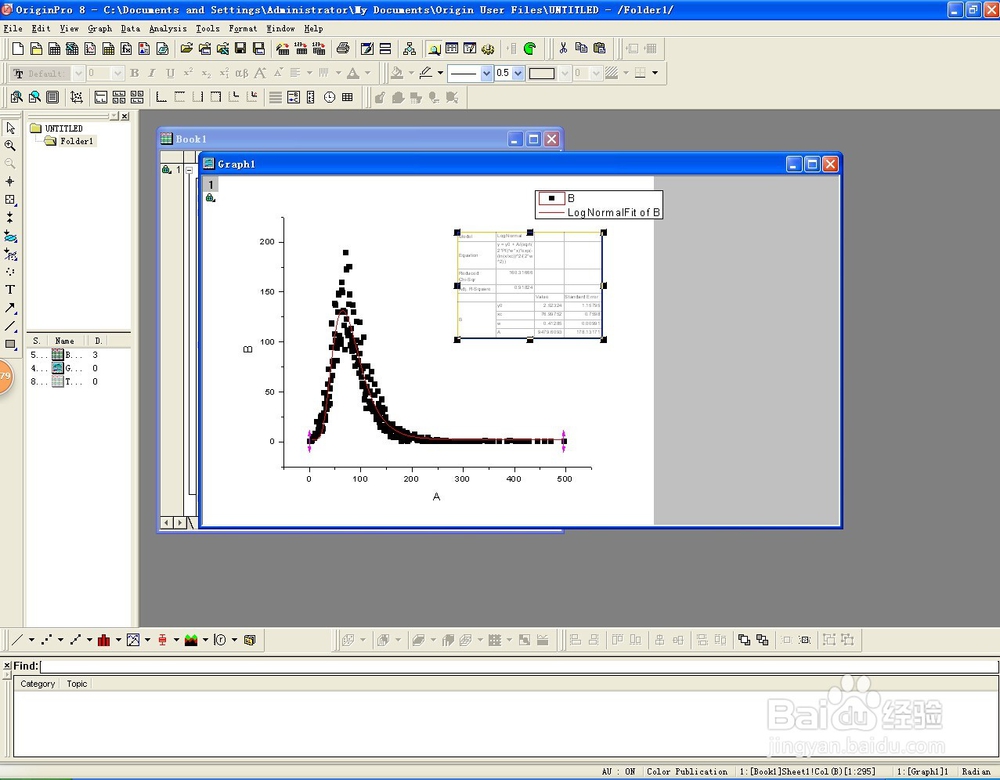Click the Print icon
Image resolution: width=1000 pixels, height=780 pixels.
(x=343, y=48)
